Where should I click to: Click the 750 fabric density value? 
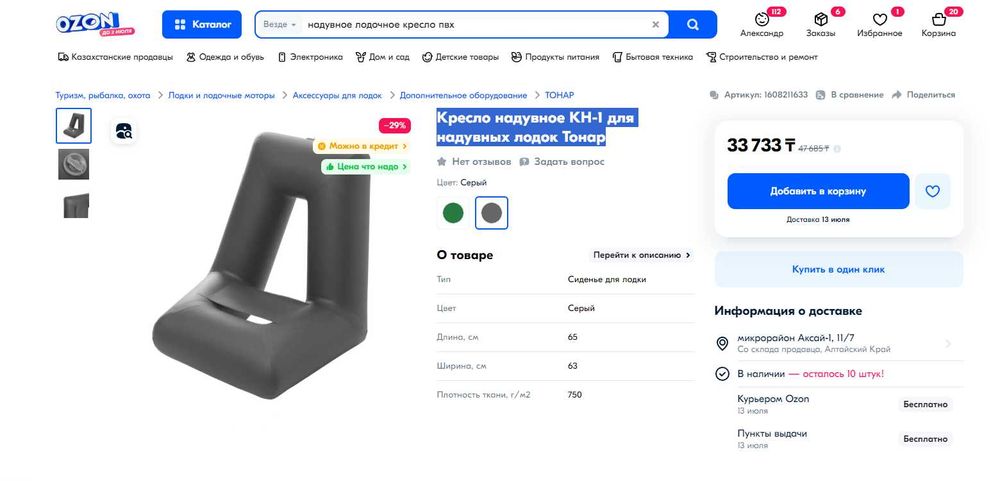575,395
